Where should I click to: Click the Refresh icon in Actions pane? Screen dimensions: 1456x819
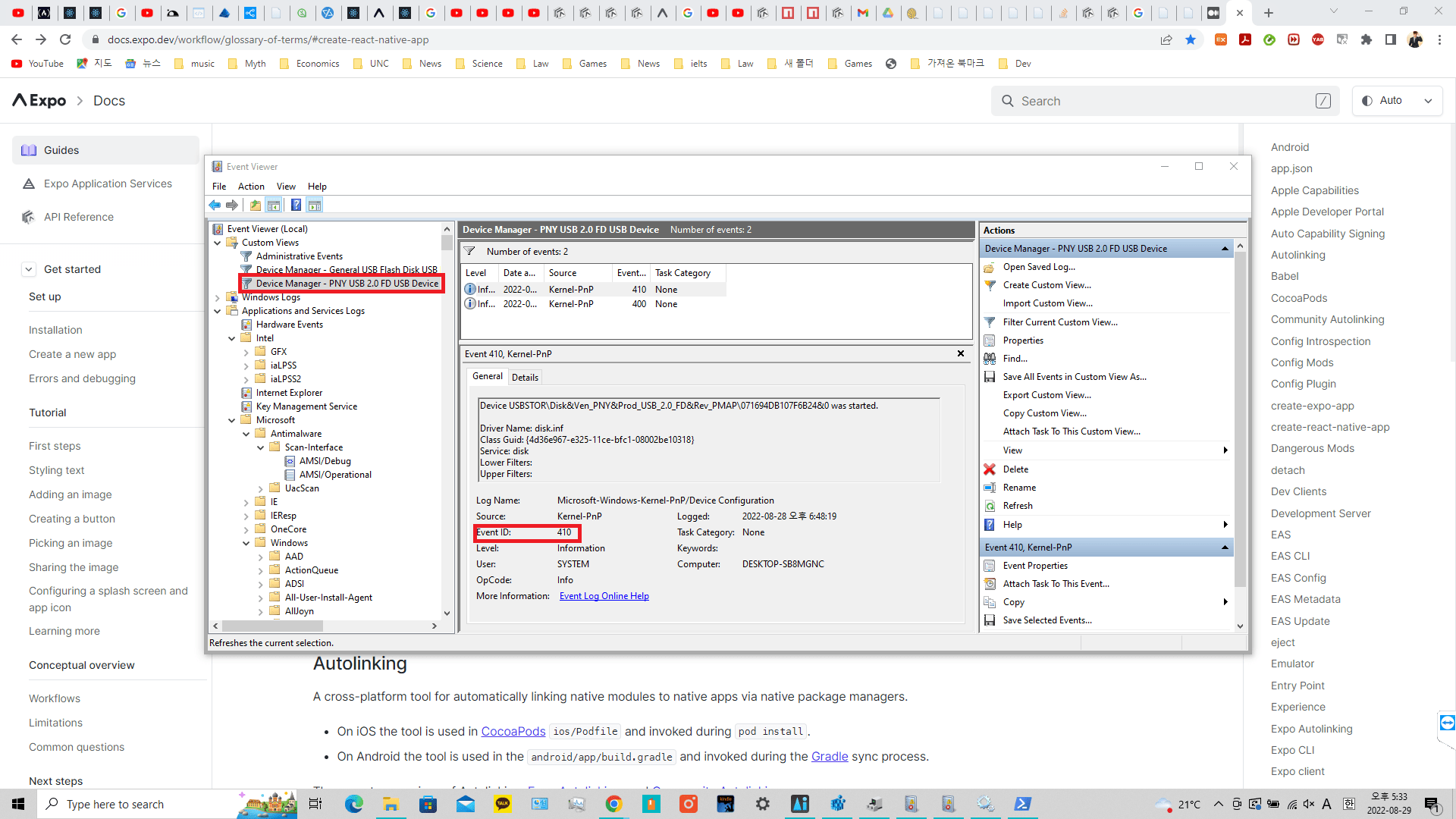(990, 506)
